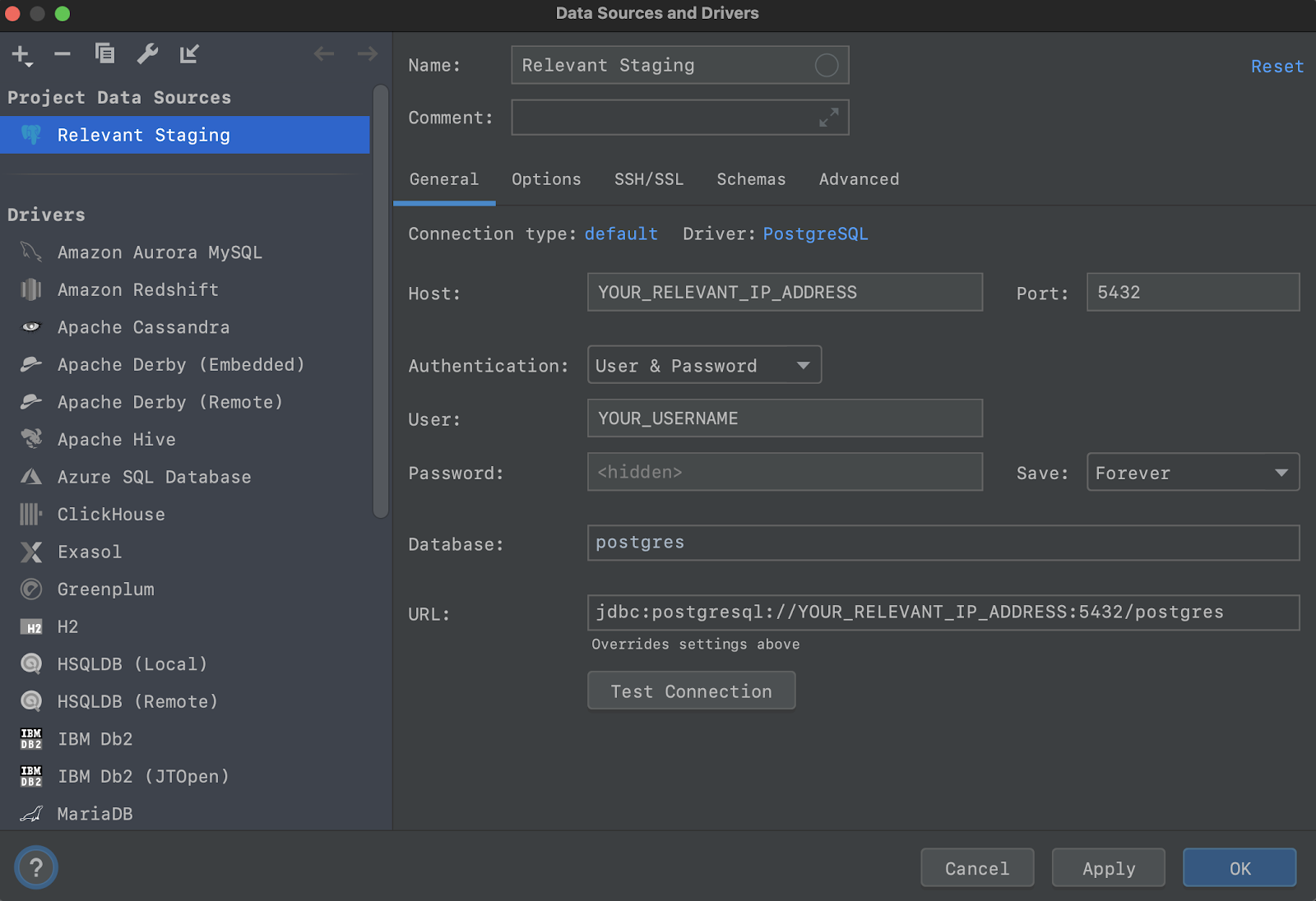Open help with the question mark button
The image size is (1316, 901).
36,867
